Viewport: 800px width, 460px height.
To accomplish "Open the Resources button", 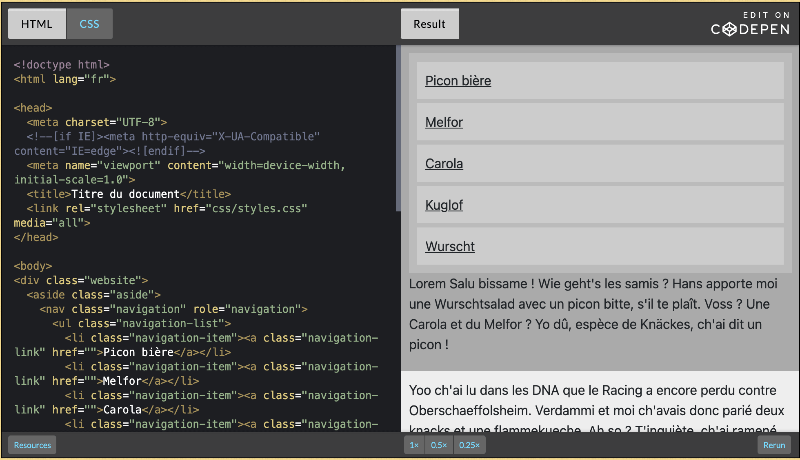I will pyautogui.click(x=32, y=445).
